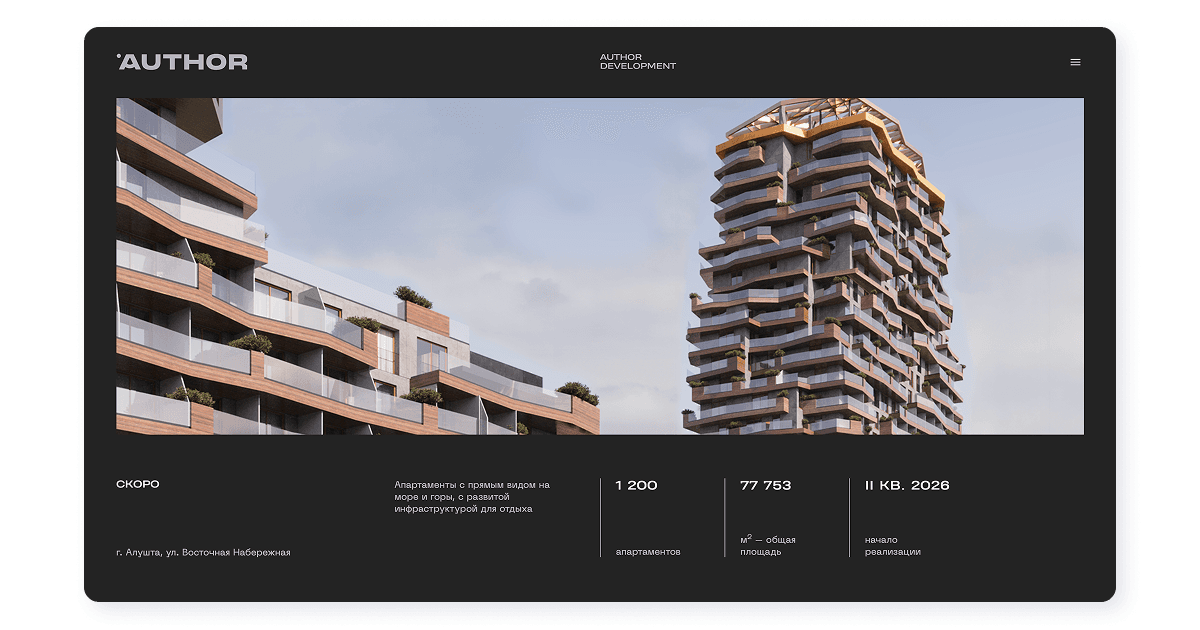Click the начало реализации caption
The image size is (1200, 630).
tap(892, 546)
